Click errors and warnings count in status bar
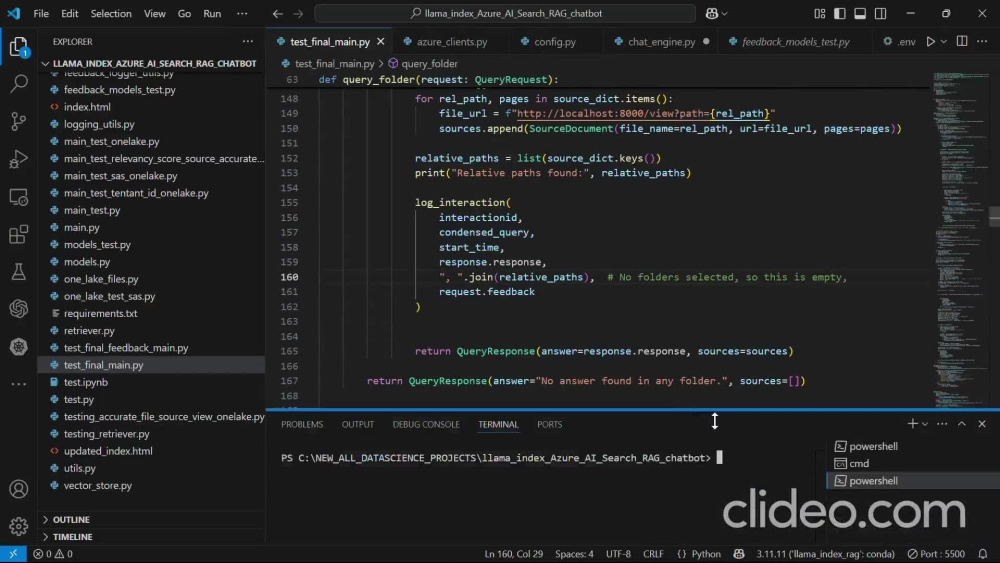The image size is (1000, 563). (x=53, y=553)
